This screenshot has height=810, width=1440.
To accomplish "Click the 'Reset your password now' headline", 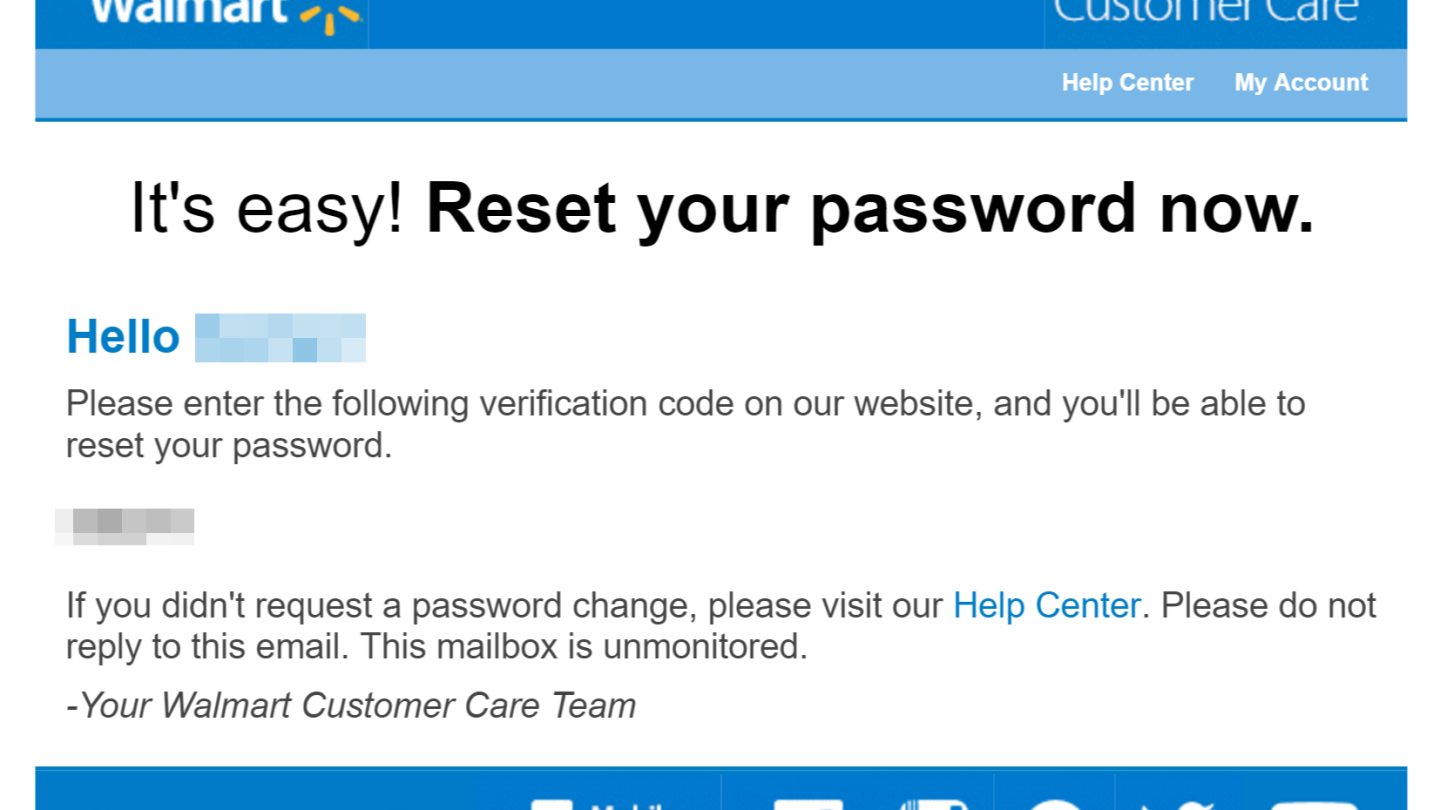I will [870, 209].
